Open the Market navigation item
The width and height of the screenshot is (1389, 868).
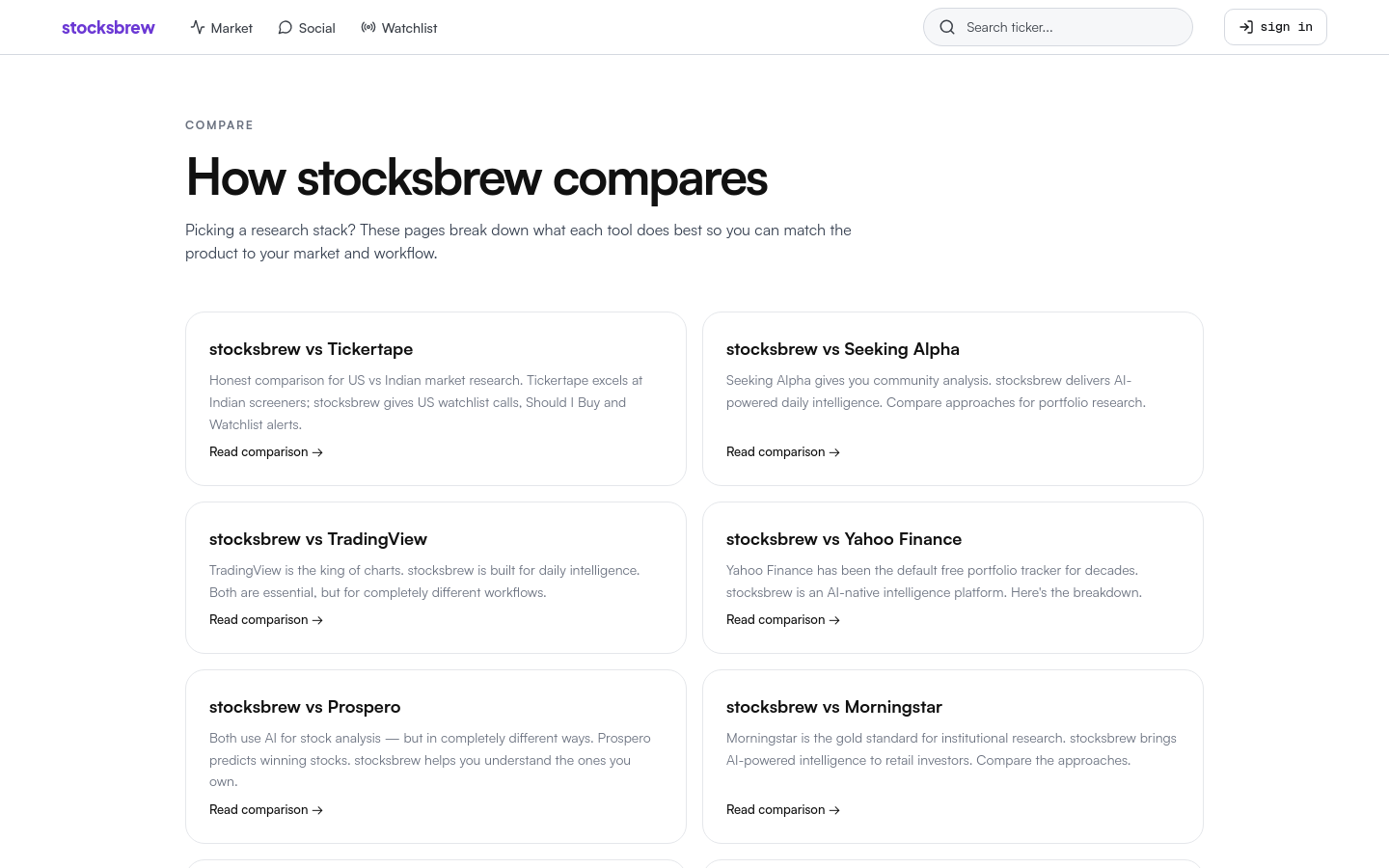222,28
